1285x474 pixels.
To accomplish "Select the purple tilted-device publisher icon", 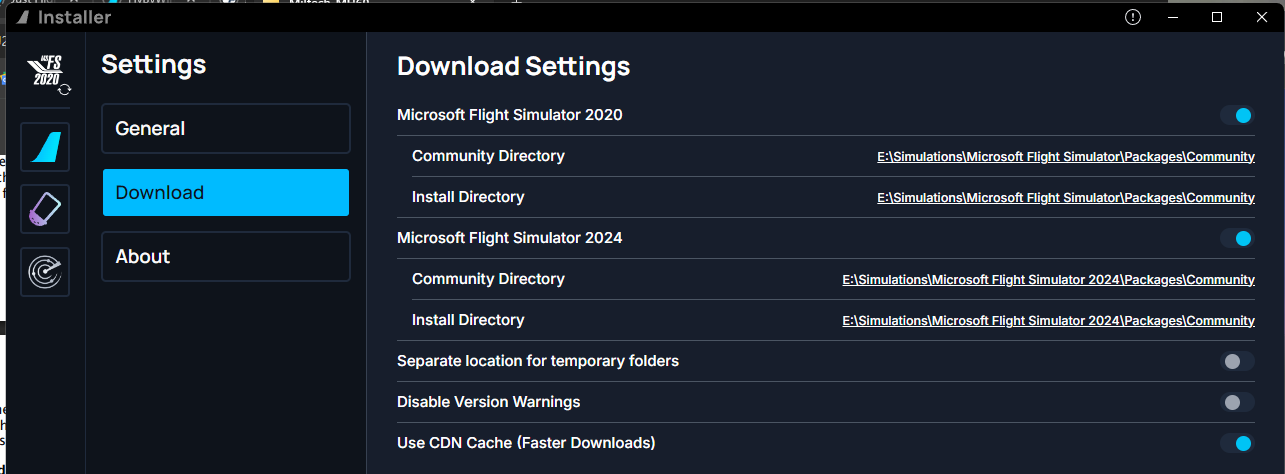I will (x=46, y=209).
